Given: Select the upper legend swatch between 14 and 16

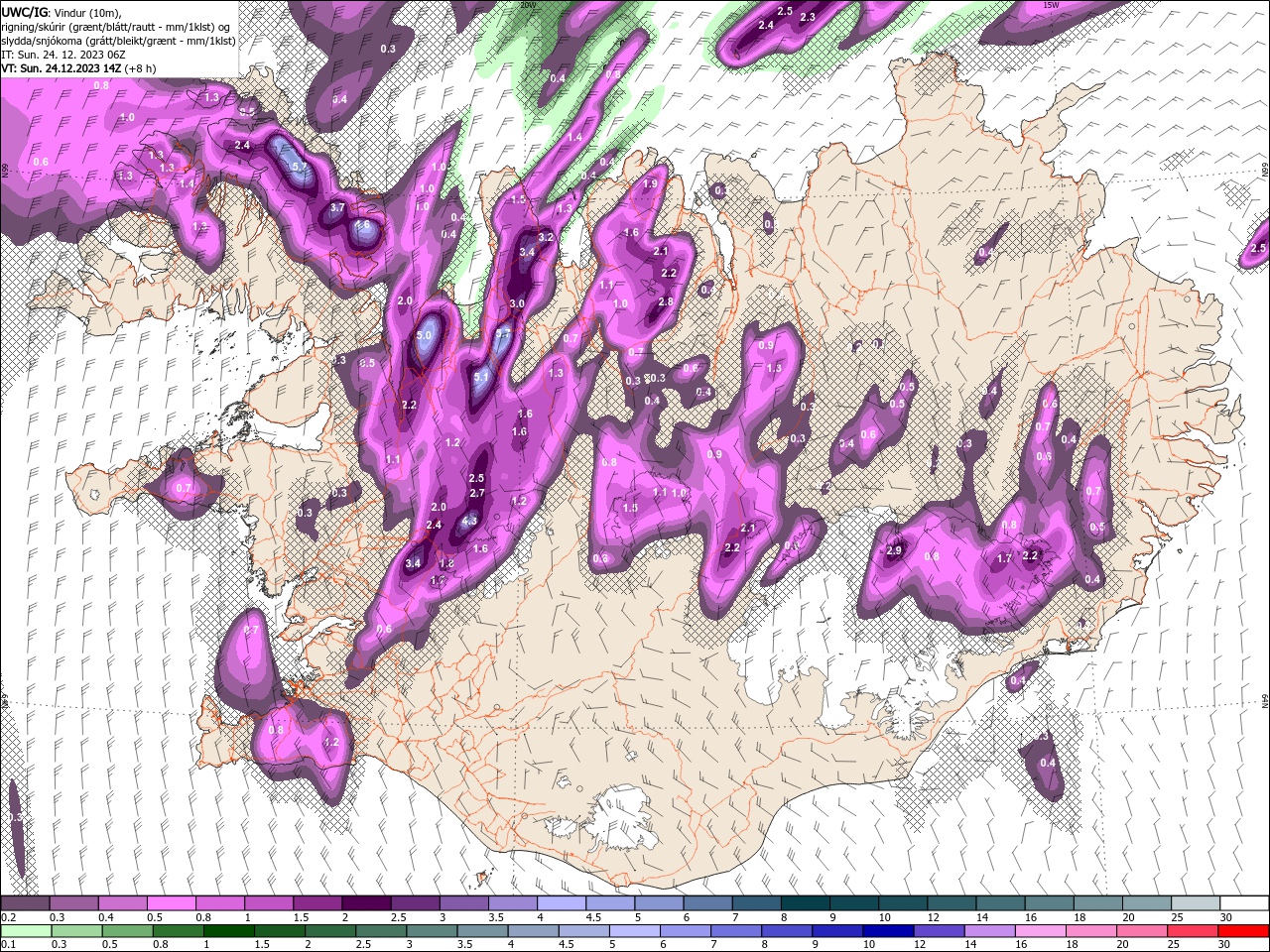Looking at the screenshot, I should tap(1000, 903).
